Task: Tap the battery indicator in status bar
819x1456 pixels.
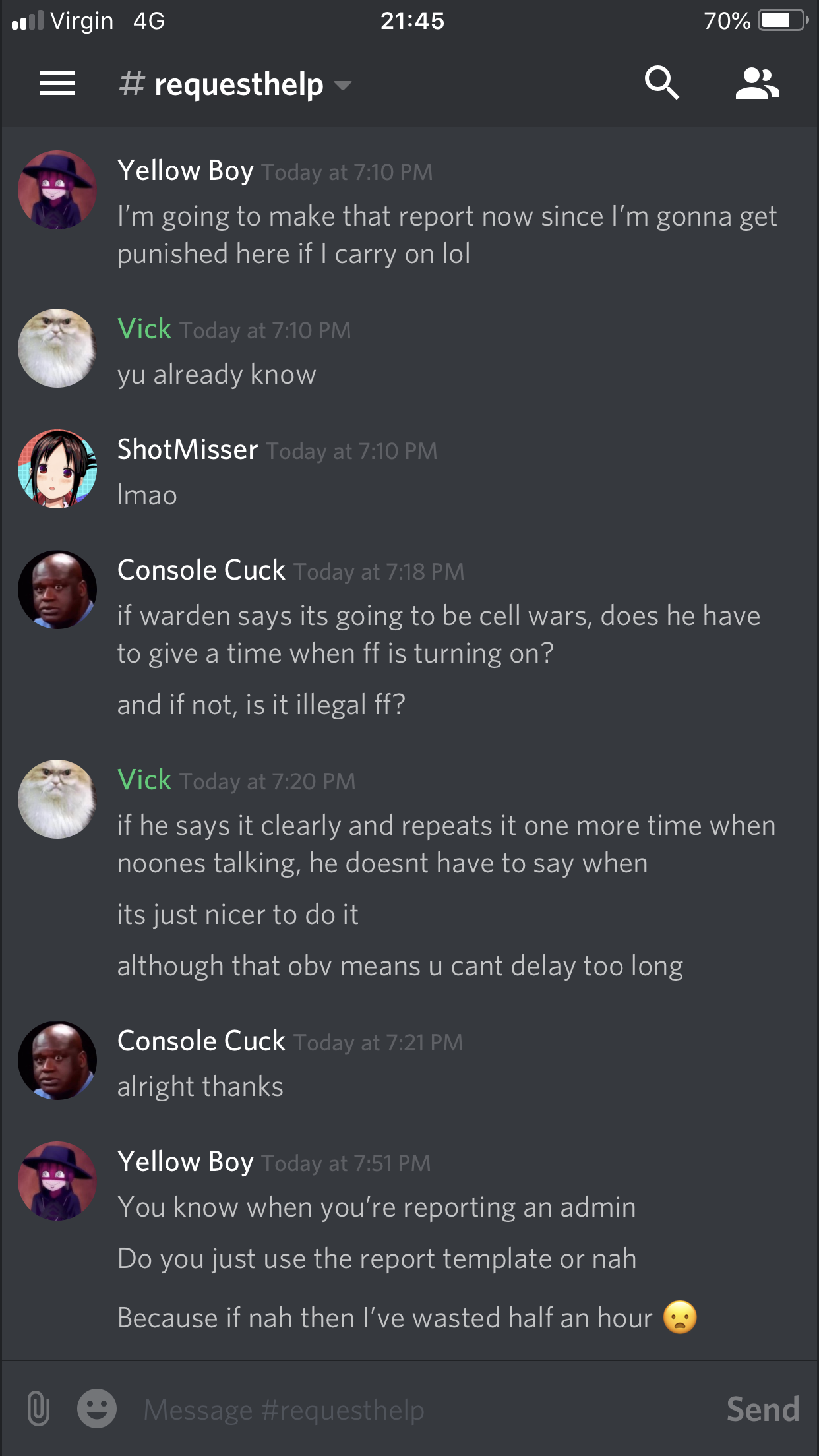Action: click(783, 20)
